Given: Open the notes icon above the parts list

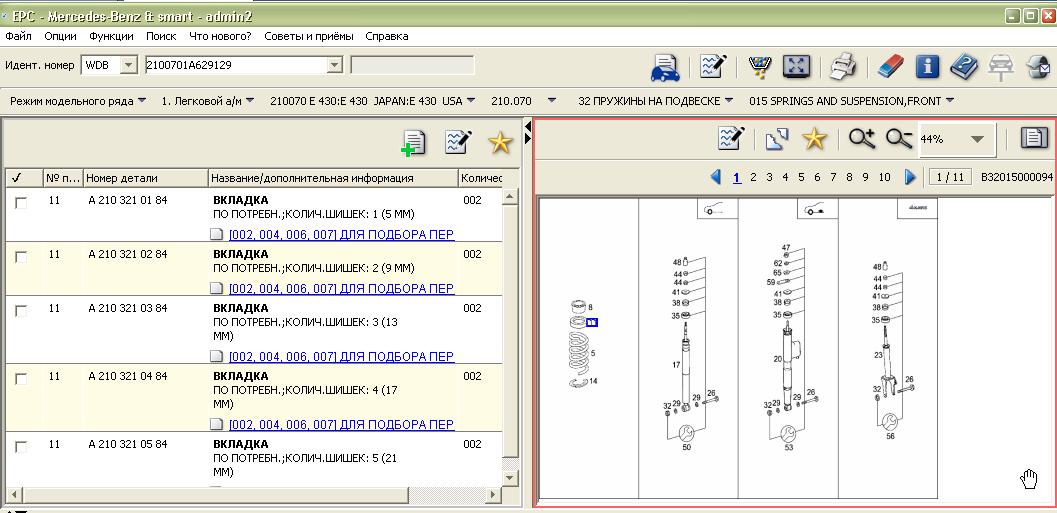Looking at the screenshot, I should click(x=458, y=142).
